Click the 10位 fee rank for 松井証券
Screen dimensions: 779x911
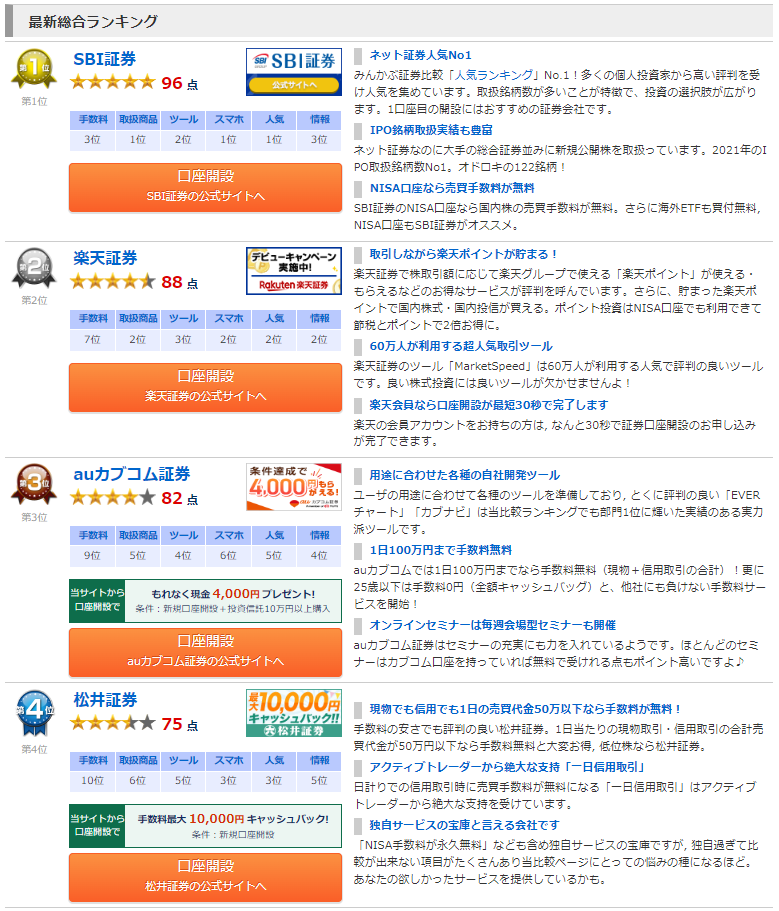pos(92,781)
